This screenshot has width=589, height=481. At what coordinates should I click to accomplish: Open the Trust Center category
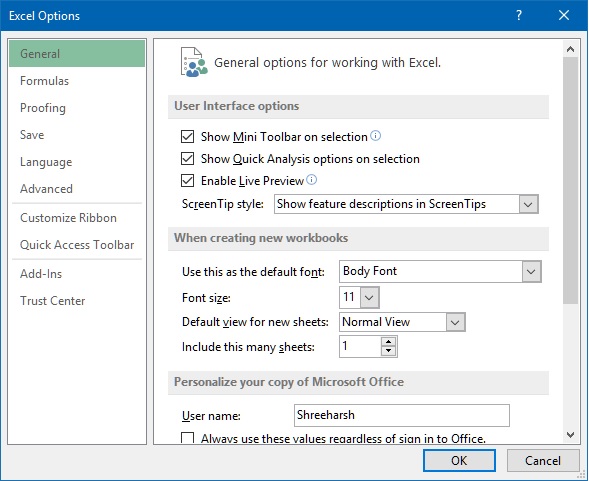click(x=77, y=301)
